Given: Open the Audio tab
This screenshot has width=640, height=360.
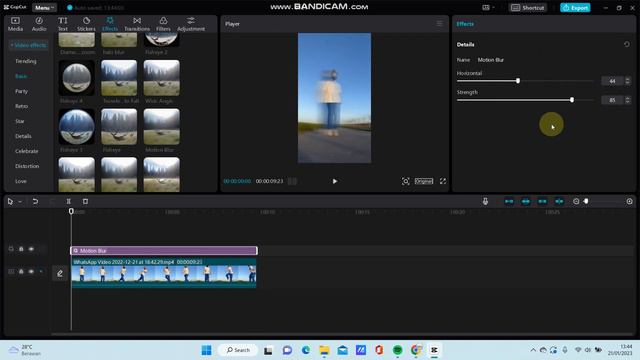Looking at the screenshot, I should tap(39, 24).
